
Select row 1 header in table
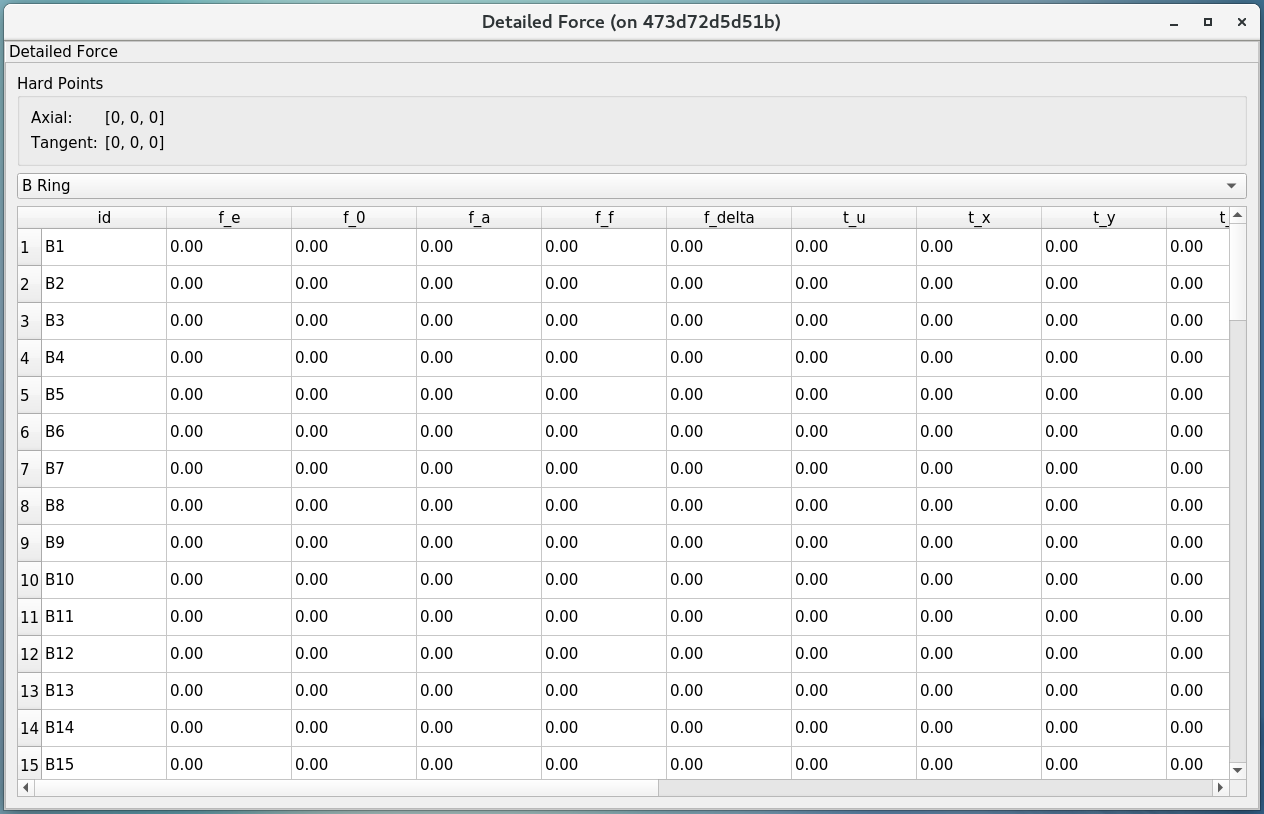29,247
